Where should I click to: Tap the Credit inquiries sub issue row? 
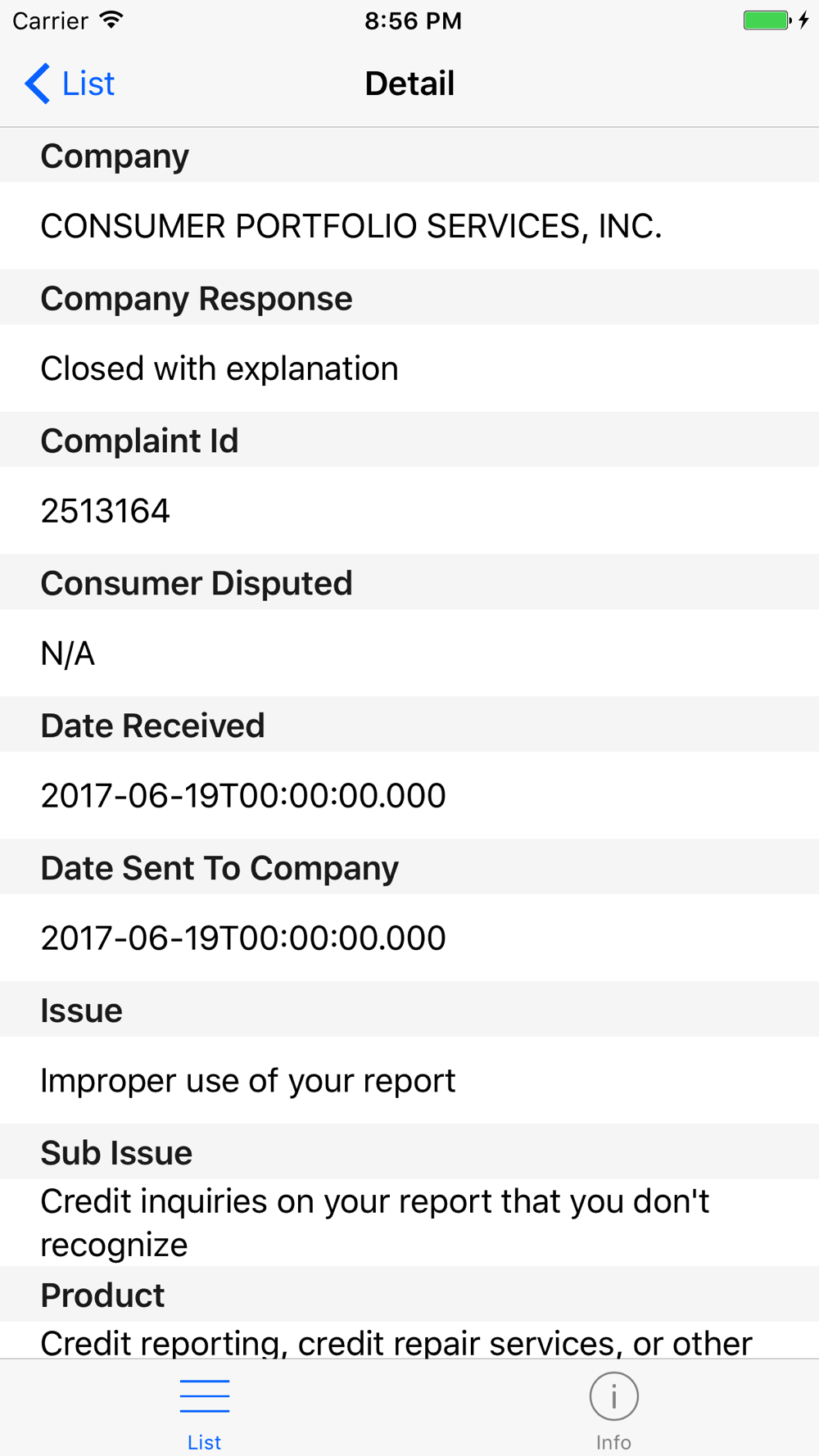pyautogui.click(x=409, y=1223)
